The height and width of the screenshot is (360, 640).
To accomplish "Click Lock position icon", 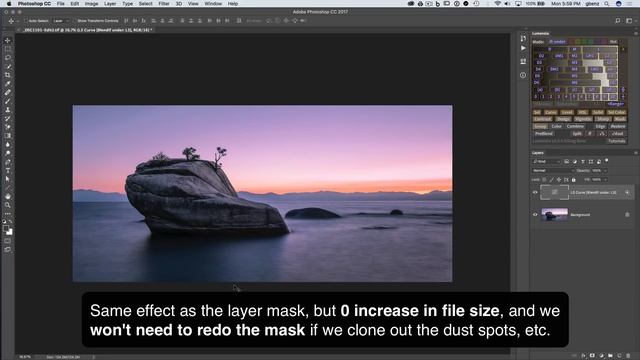I will point(559,180).
